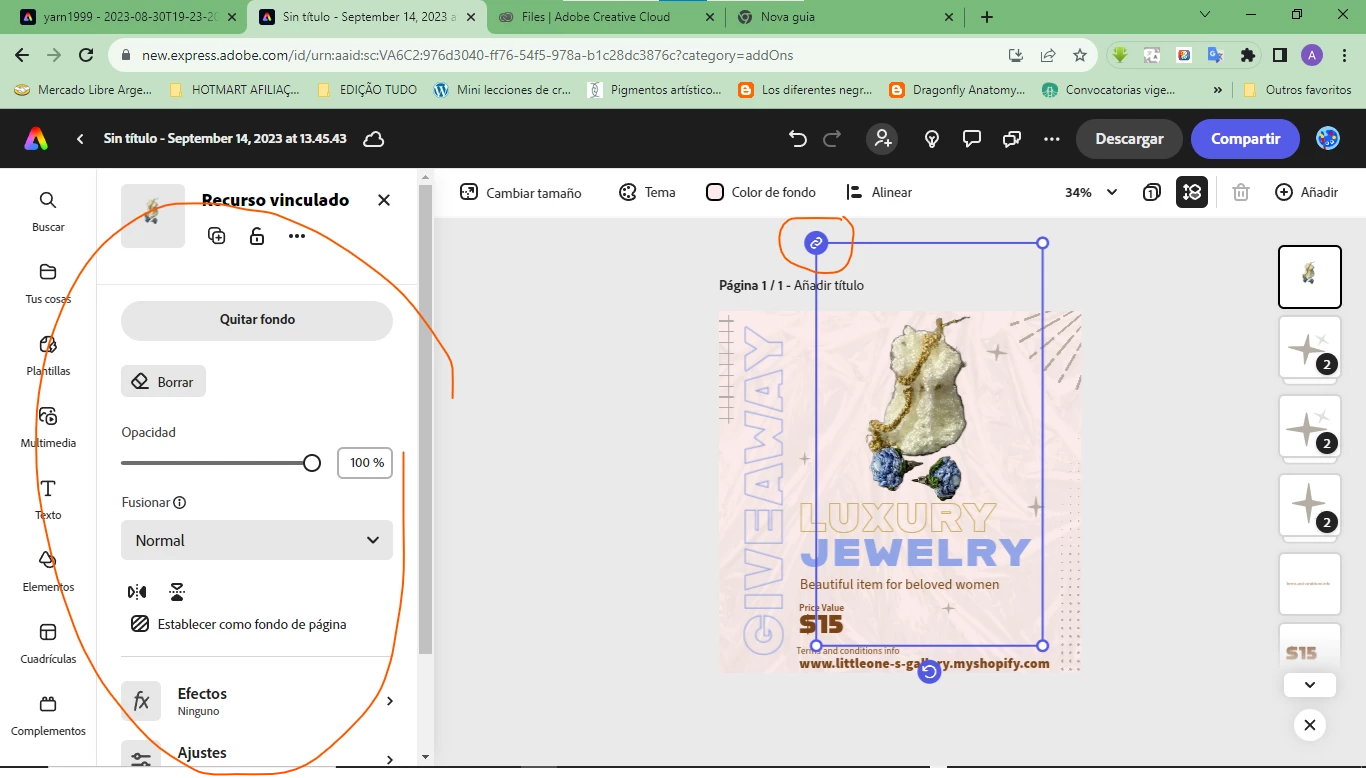Delete the page with trash icon

[1241, 192]
